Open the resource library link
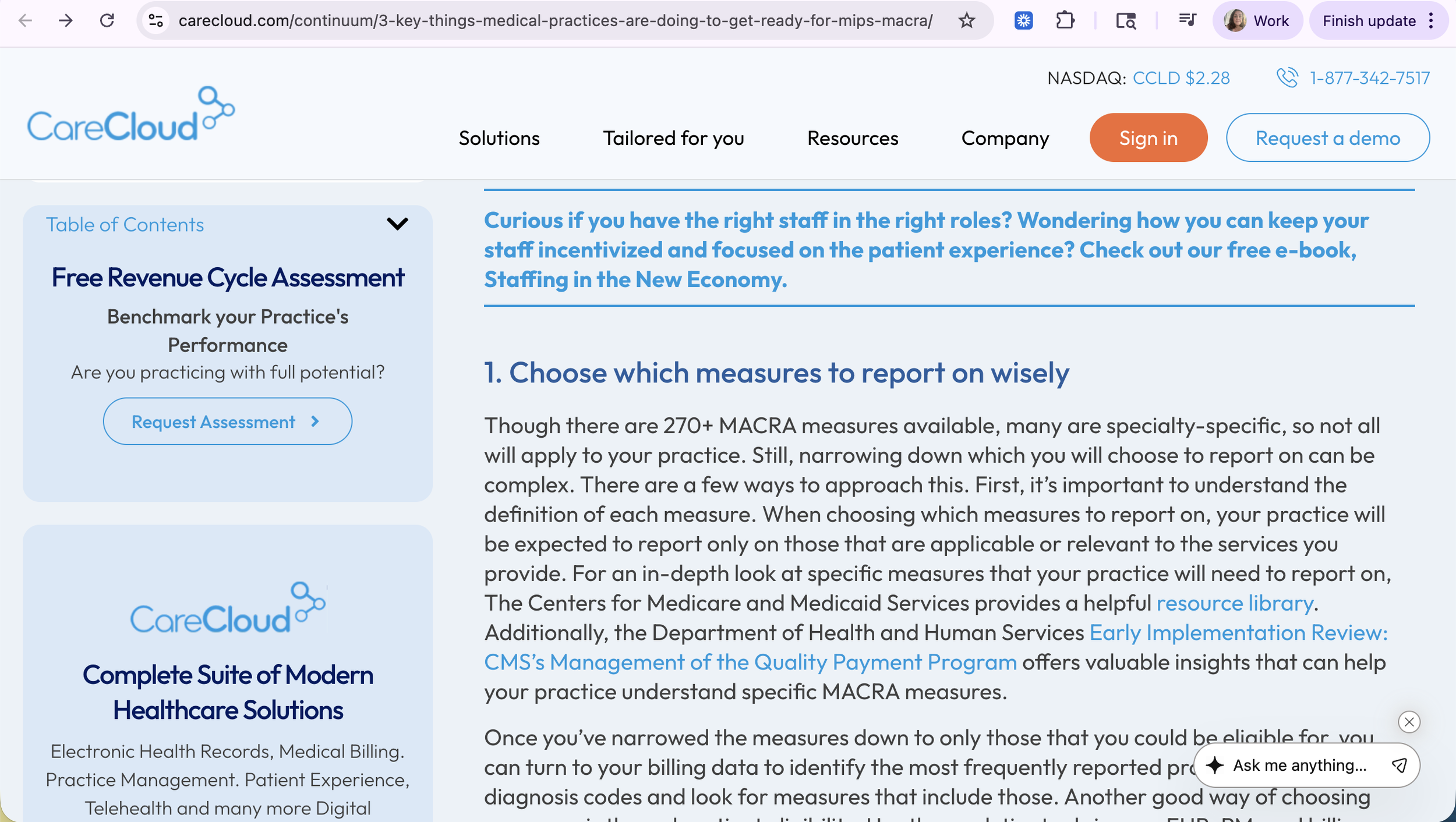Screen dimensions: 1456x822 [x=1234, y=603]
